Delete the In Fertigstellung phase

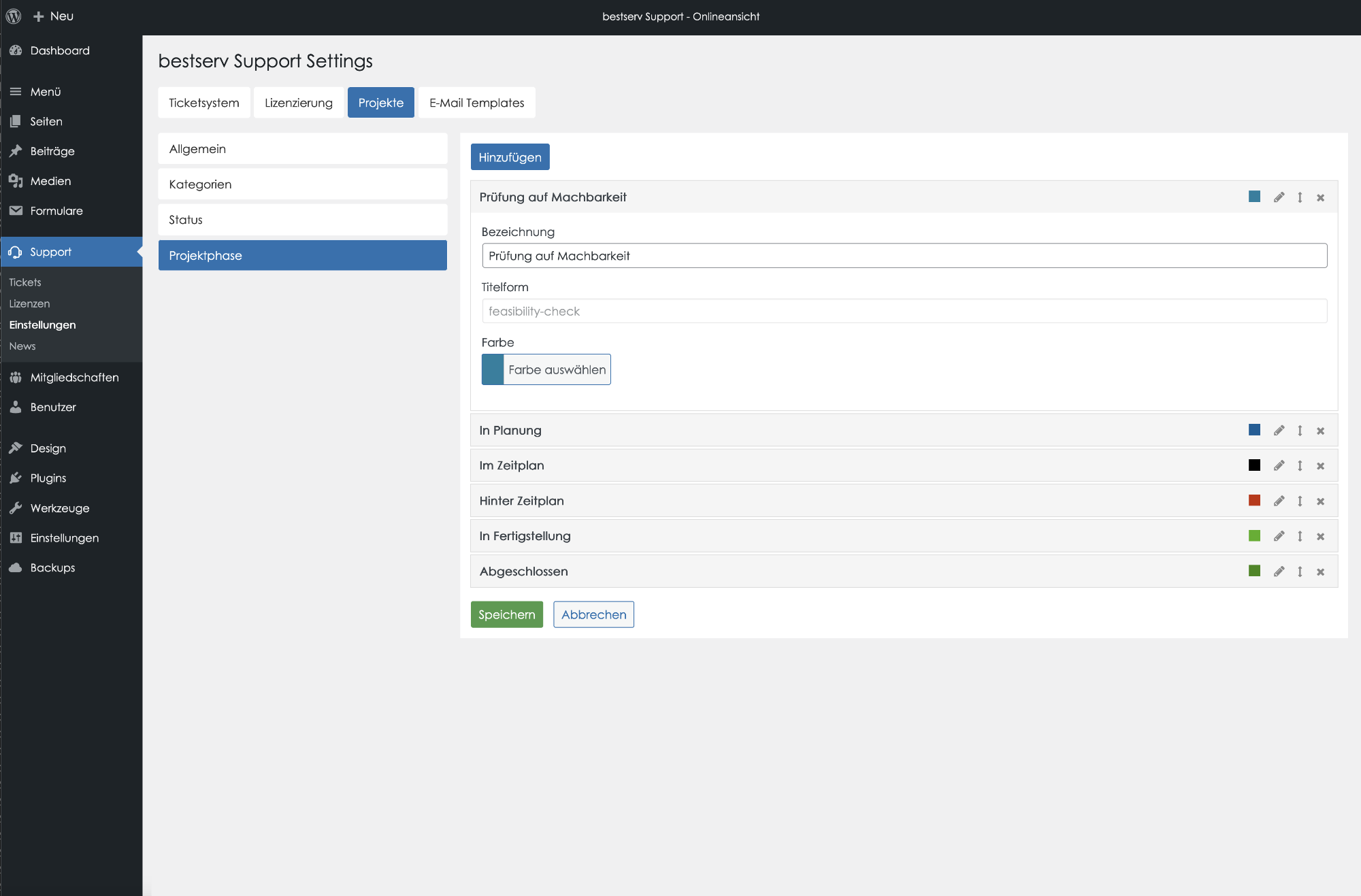[x=1321, y=537]
